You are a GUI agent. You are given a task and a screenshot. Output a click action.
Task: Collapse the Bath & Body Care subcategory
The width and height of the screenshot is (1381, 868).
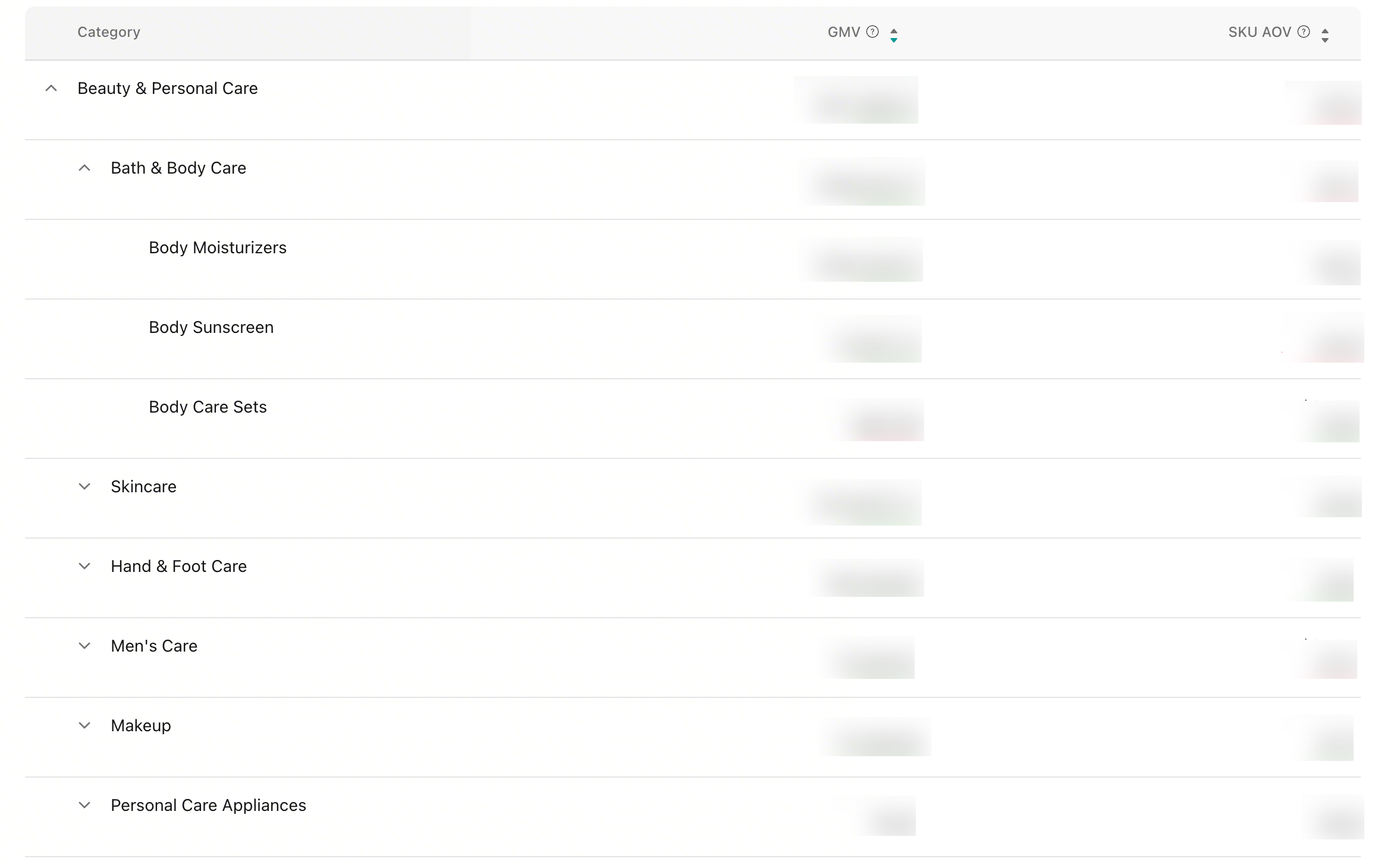pos(85,168)
